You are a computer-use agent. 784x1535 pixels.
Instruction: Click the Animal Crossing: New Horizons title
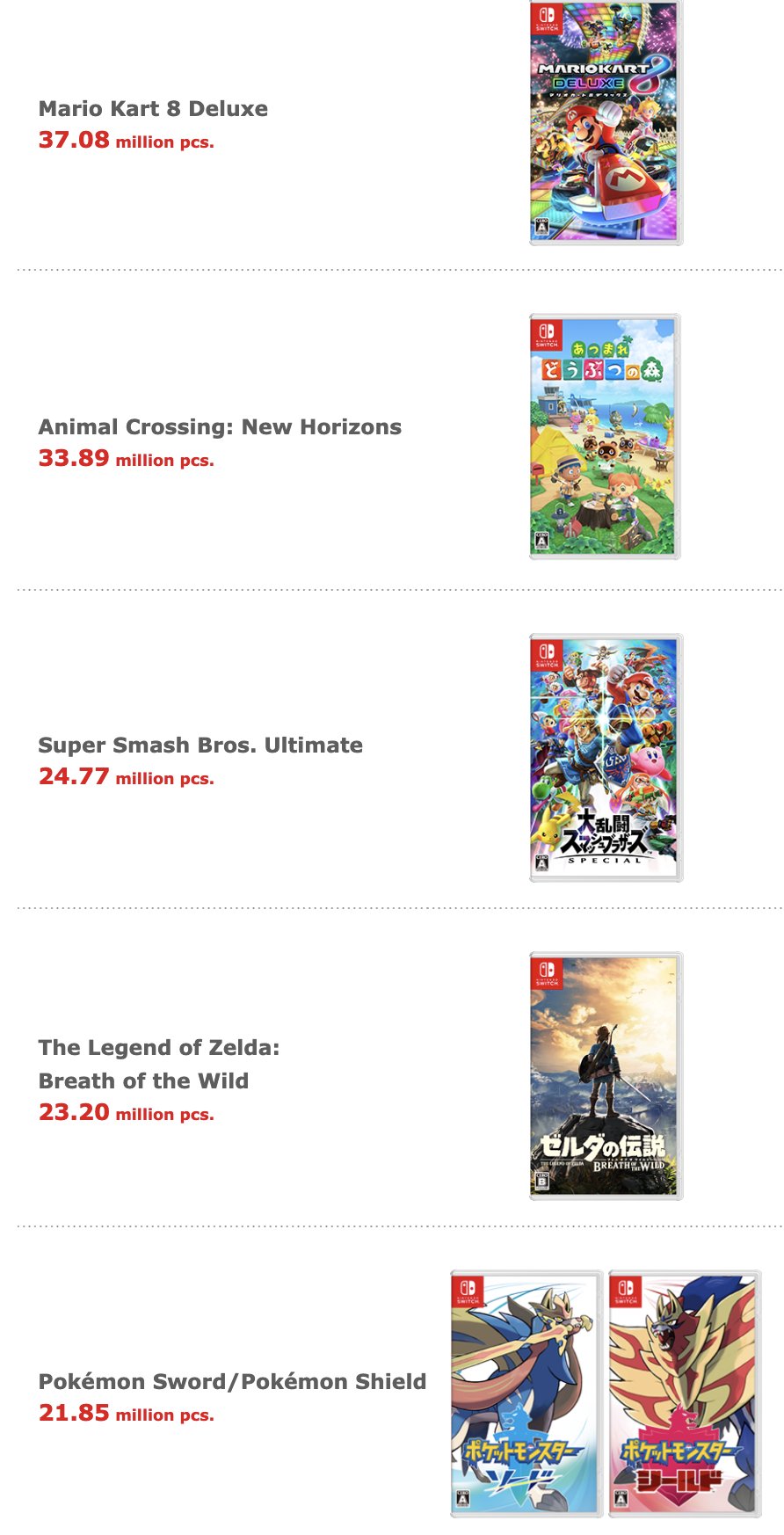pyautogui.click(x=220, y=427)
